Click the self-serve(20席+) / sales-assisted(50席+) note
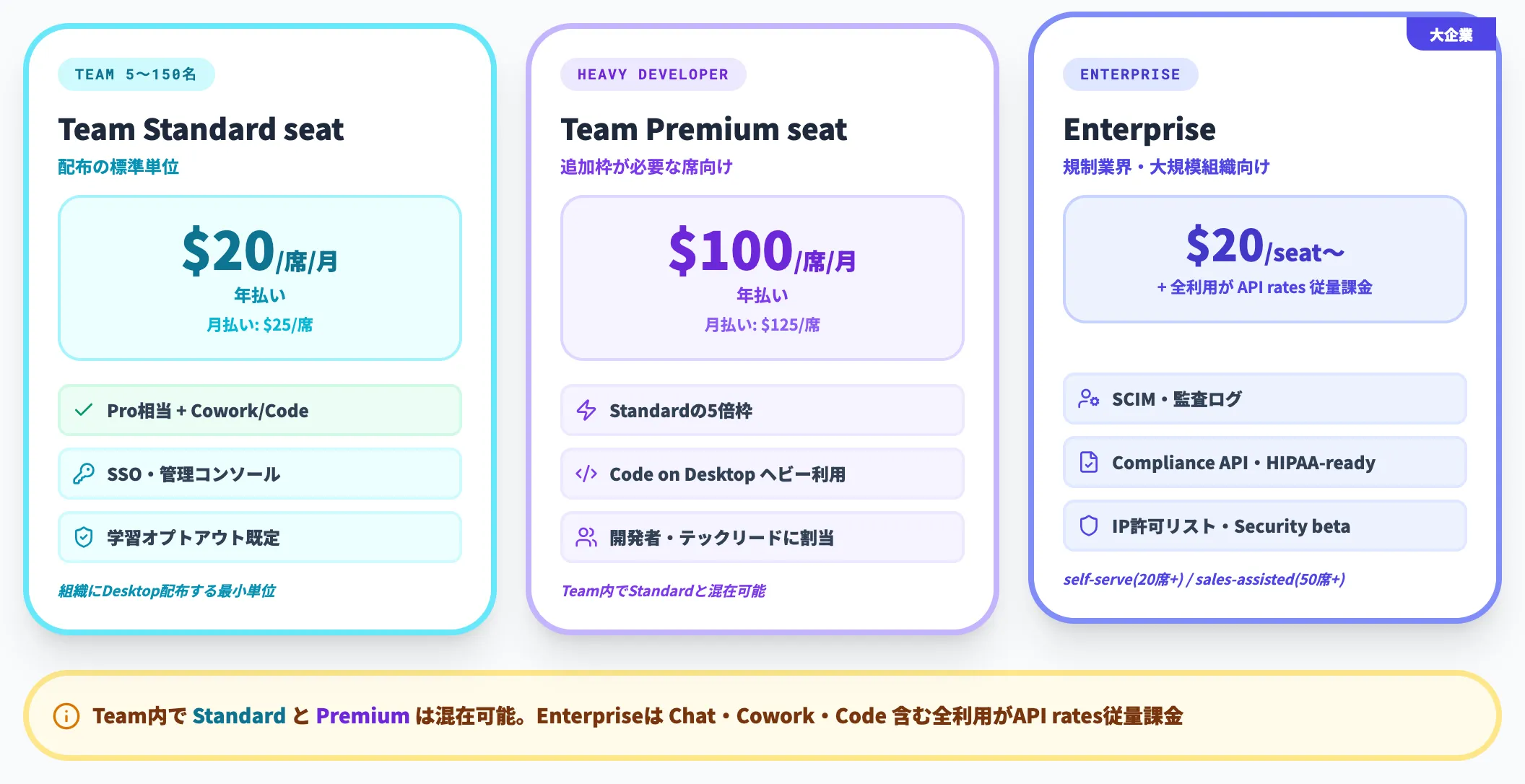The height and width of the screenshot is (784, 1525). [x=1204, y=579]
